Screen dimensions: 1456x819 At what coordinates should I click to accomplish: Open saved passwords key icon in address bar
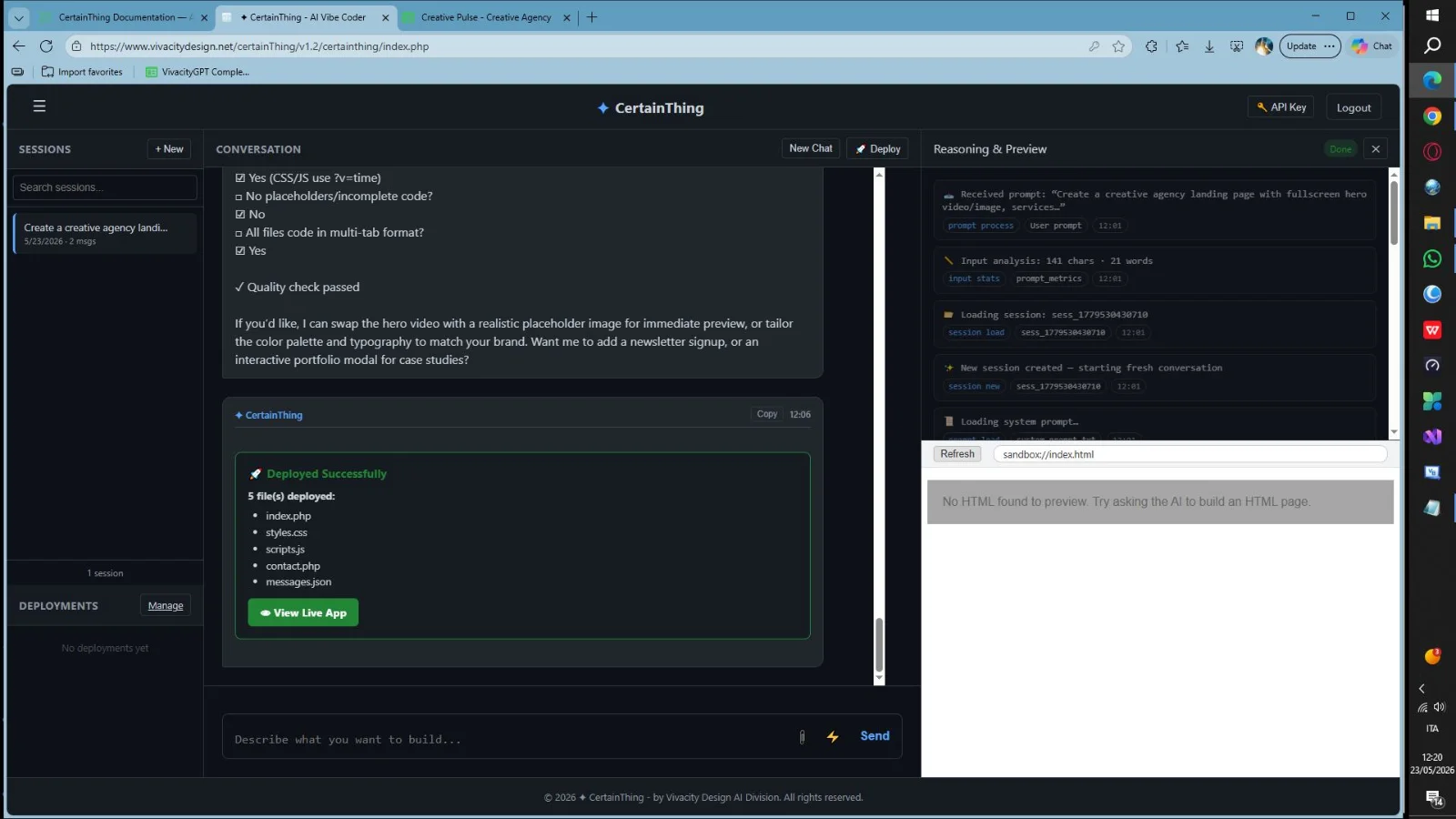(1094, 46)
